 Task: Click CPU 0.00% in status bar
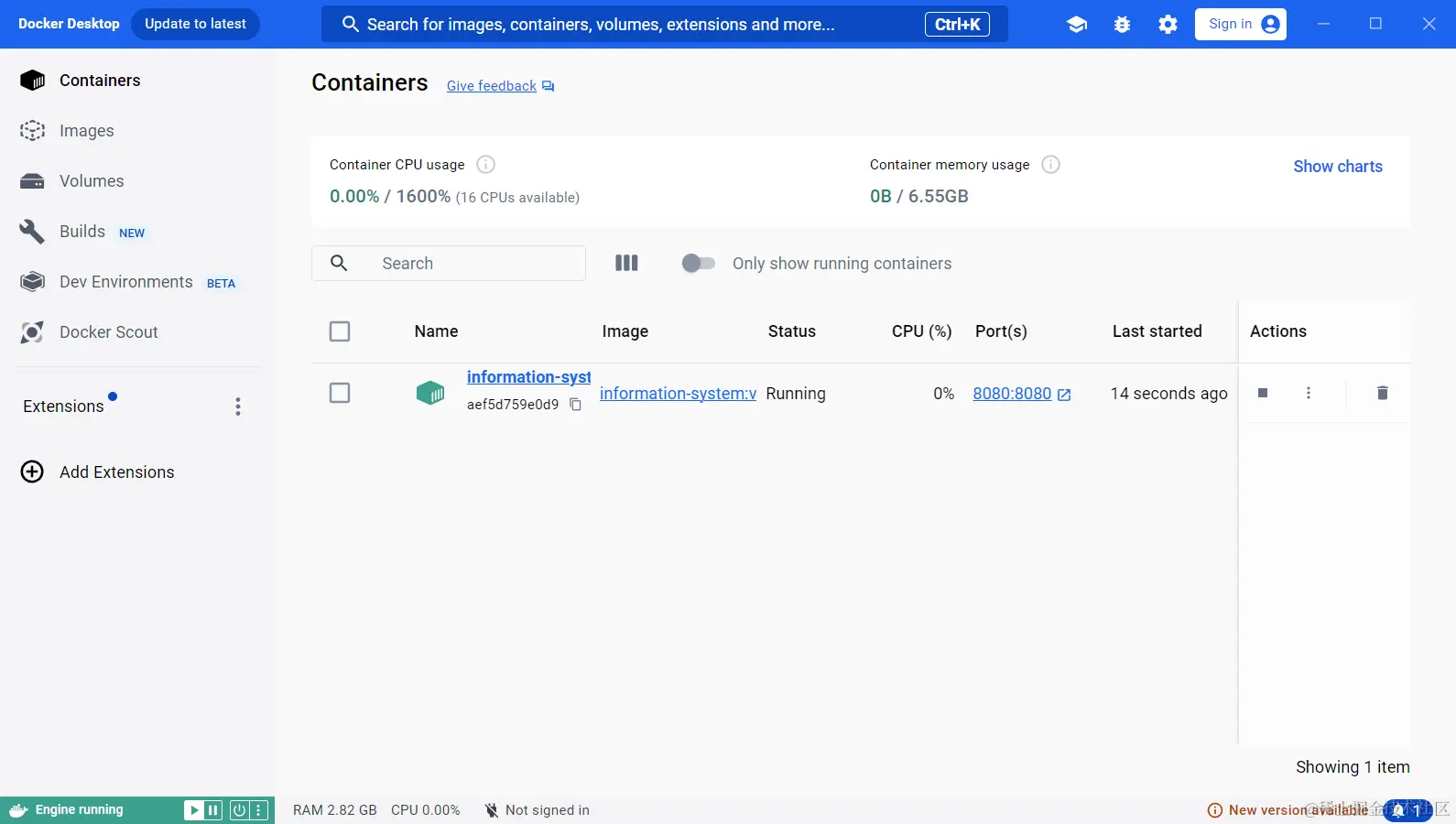pos(426,810)
